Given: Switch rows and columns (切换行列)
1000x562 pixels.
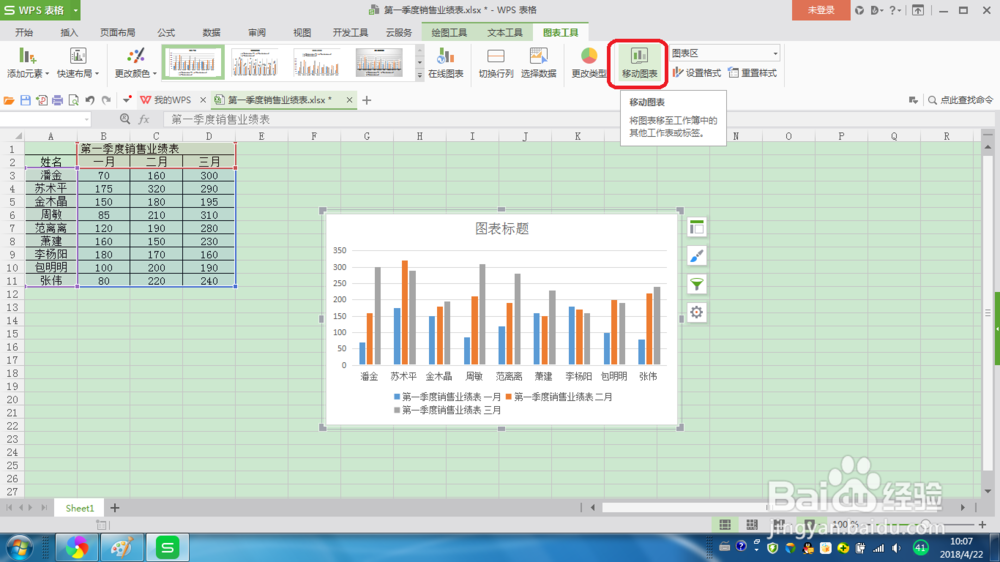Looking at the screenshot, I should 496,63.
